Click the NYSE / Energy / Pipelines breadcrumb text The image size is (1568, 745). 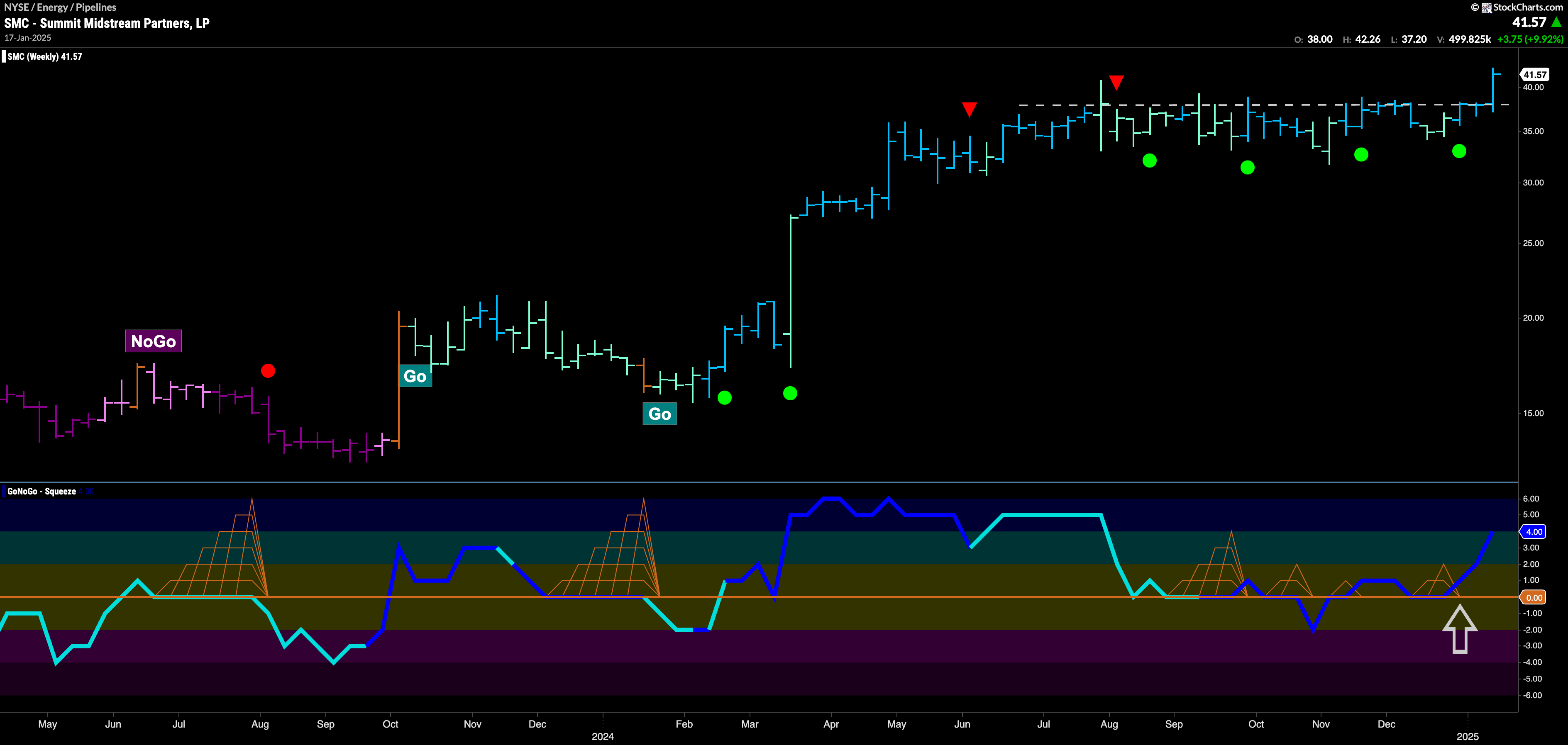[60, 7]
